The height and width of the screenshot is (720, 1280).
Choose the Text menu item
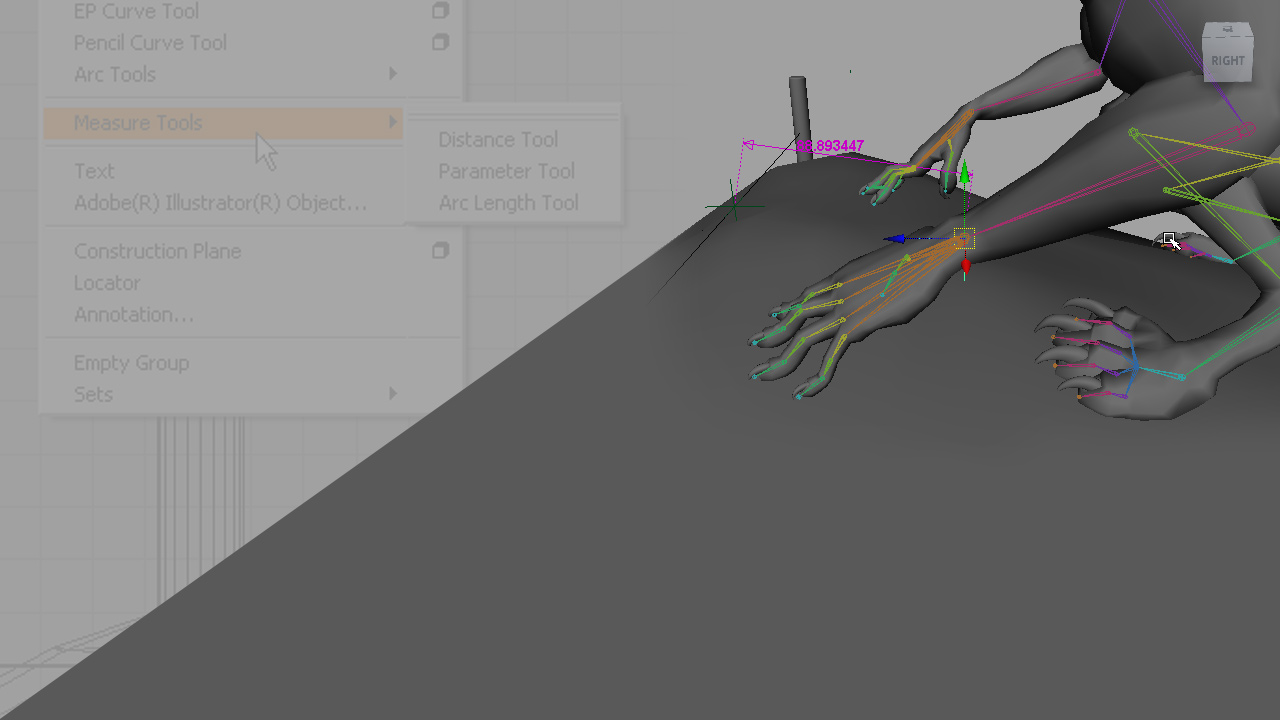click(x=94, y=171)
